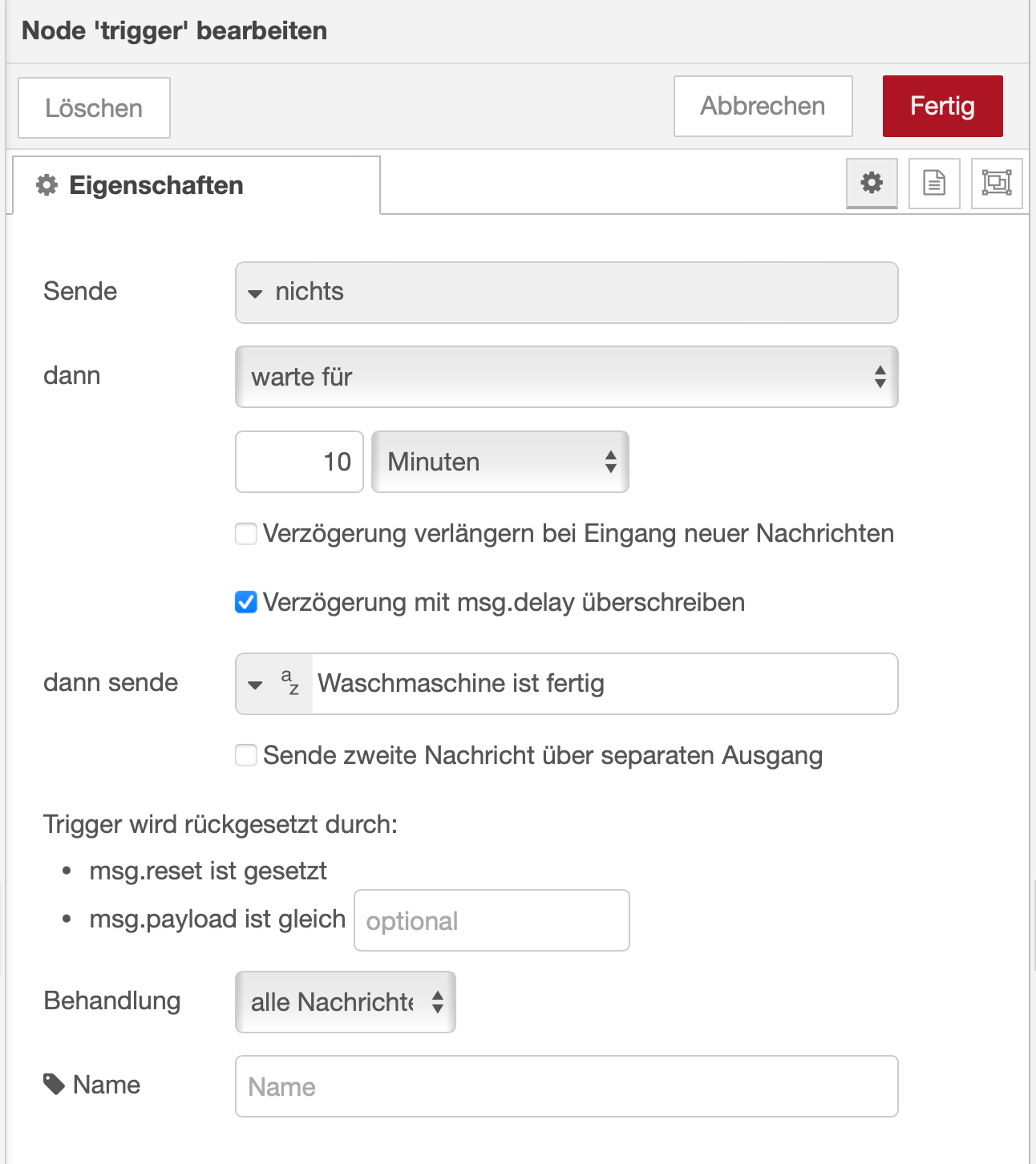Image resolution: width=1036 pixels, height=1164 pixels.
Task: Click the Name input field
Action: [566, 1086]
